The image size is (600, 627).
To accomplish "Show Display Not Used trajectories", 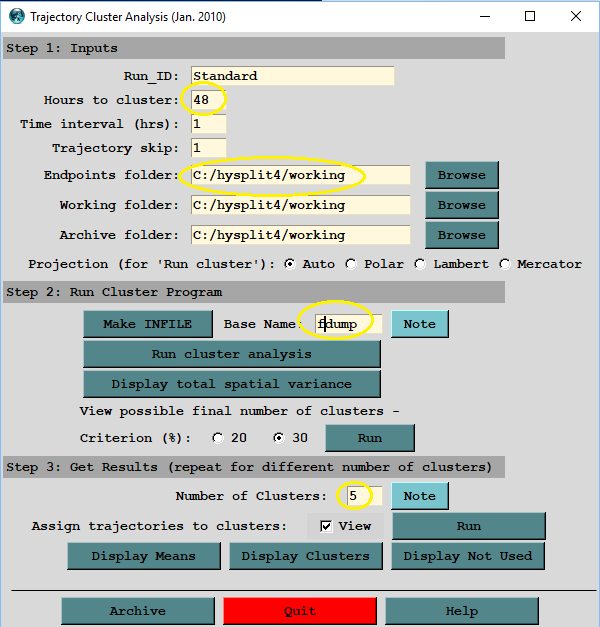I will pyautogui.click(x=468, y=556).
